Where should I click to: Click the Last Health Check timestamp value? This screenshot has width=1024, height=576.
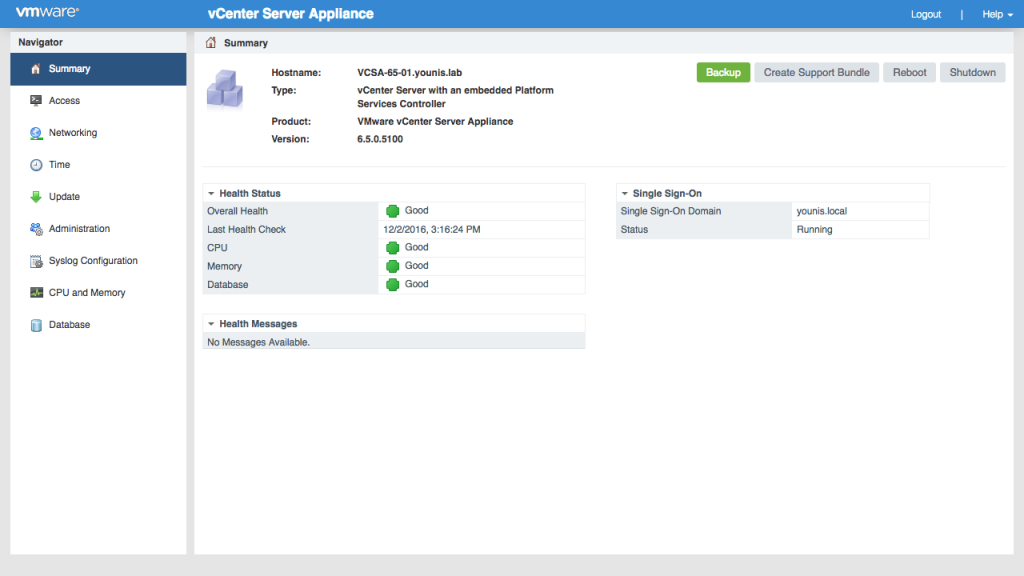coord(432,229)
